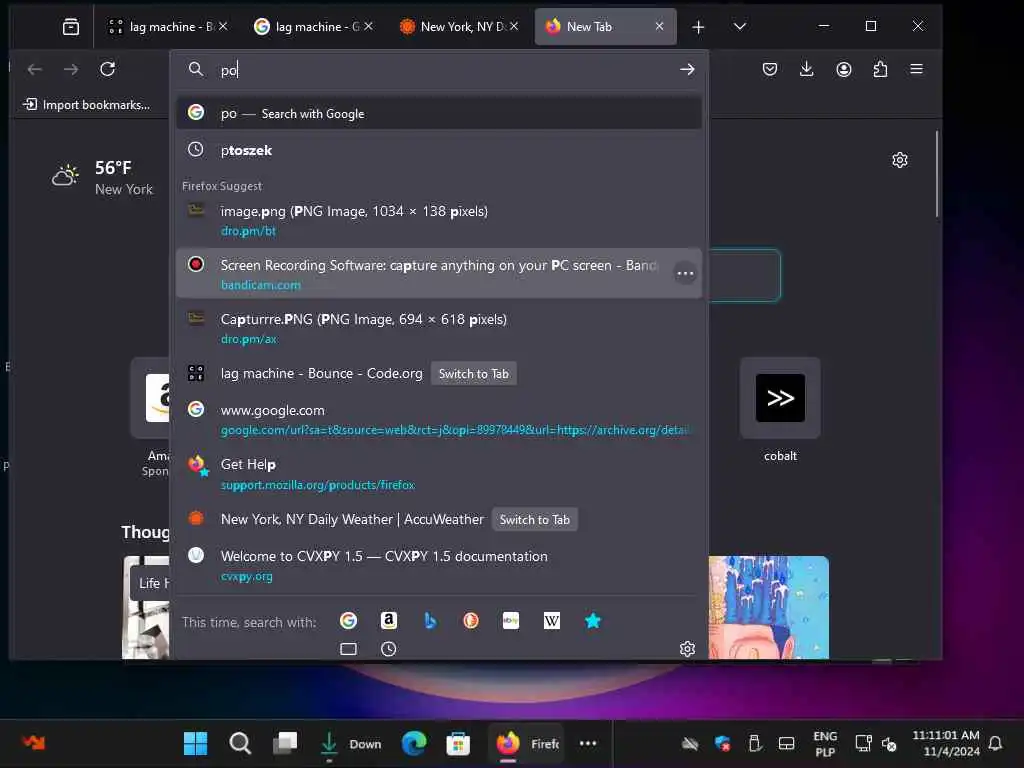Choose 'po — Search with Google' suggestion
The image size is (1024, 768).
[439, 113]
